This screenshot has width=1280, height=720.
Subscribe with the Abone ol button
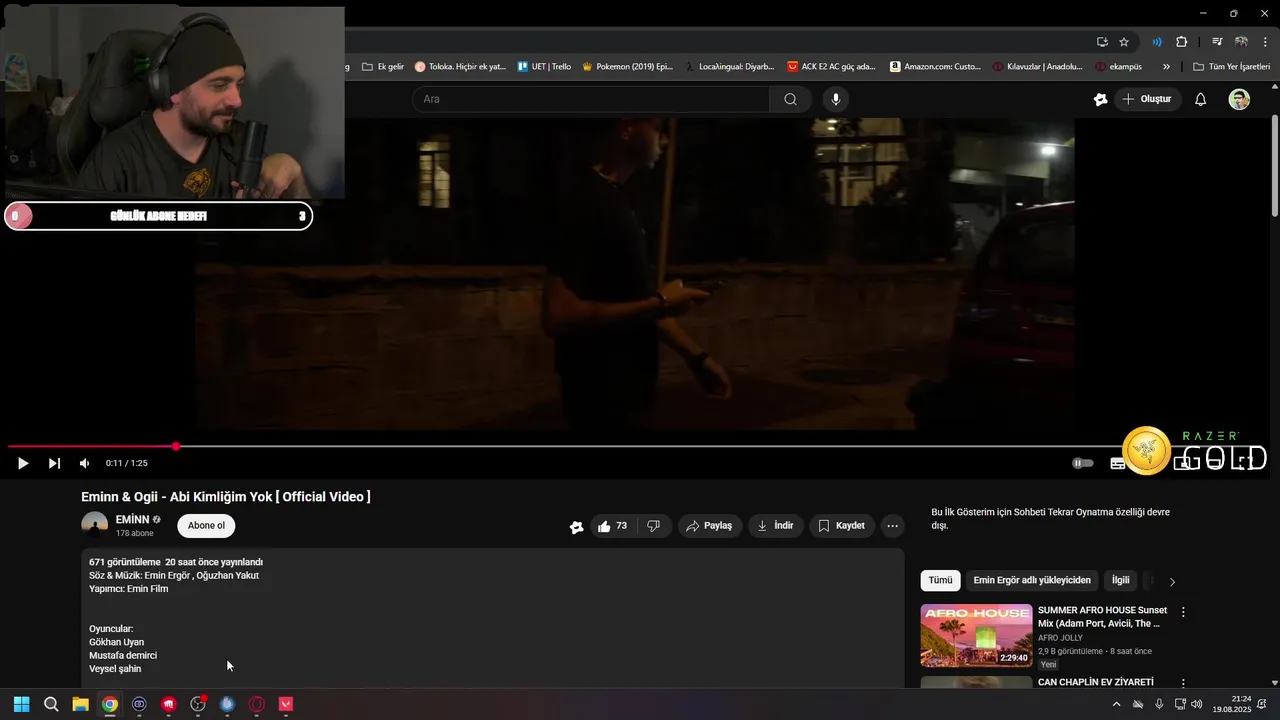point(207,526)
